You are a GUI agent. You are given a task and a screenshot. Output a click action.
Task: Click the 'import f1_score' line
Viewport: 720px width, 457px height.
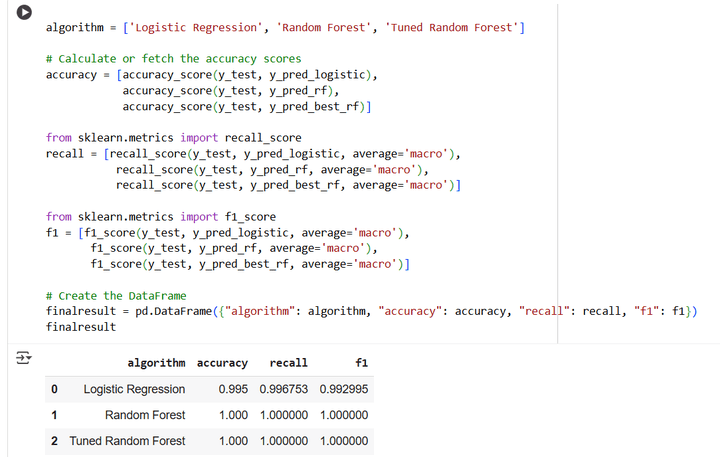pos(161,217)
